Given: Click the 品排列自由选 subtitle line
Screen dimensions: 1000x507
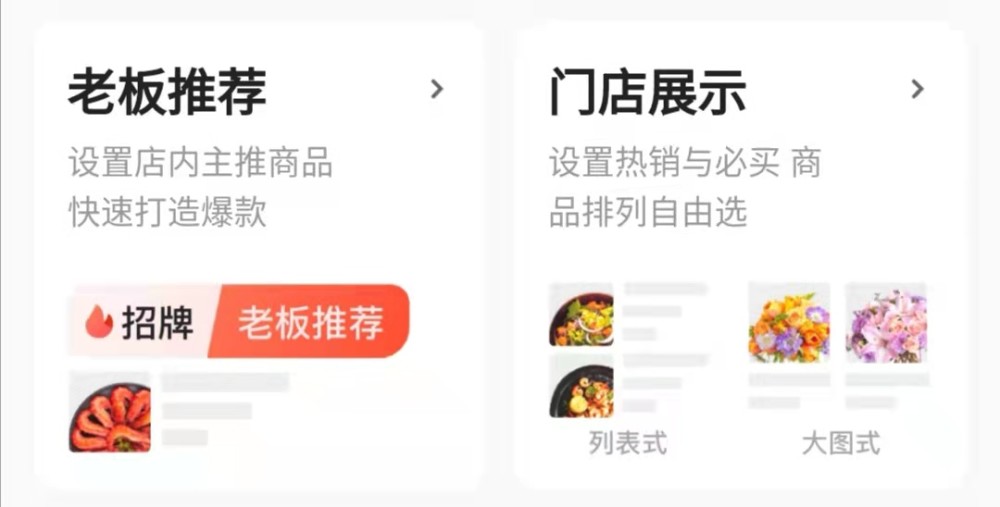Looking at the screenshot, I should pyautogui.click(x=648, y=212).
